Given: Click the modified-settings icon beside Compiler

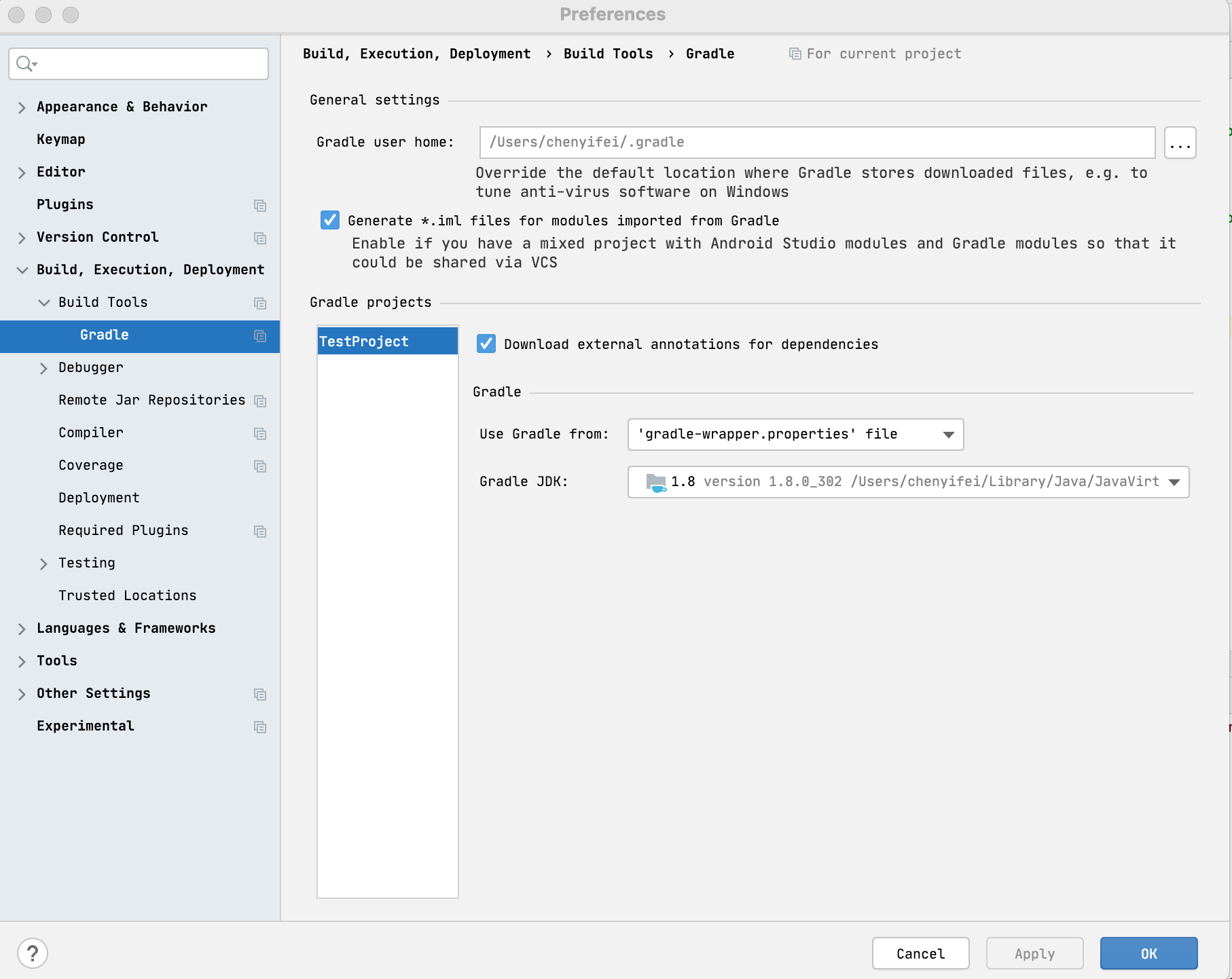Looking at the screenshot, I should [260, 433].
